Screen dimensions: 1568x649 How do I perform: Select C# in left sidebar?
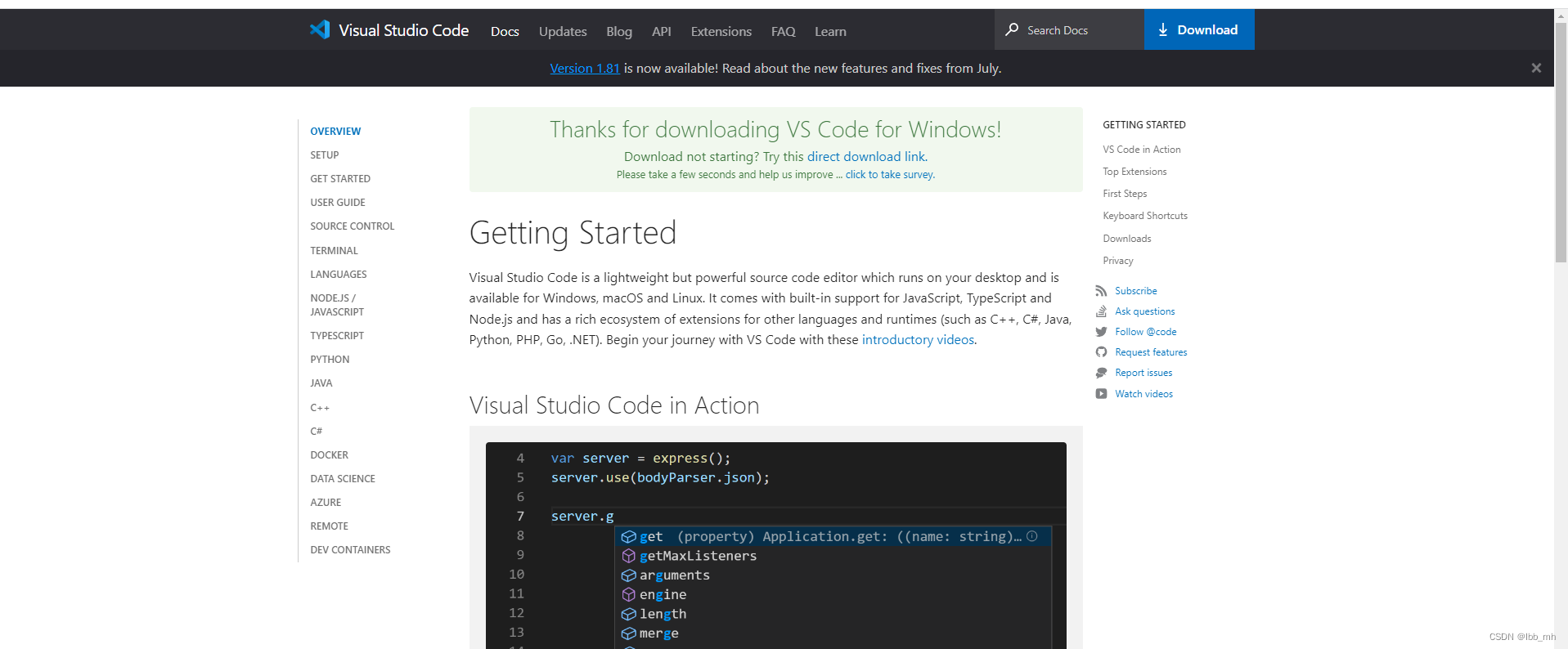[317, 432]
